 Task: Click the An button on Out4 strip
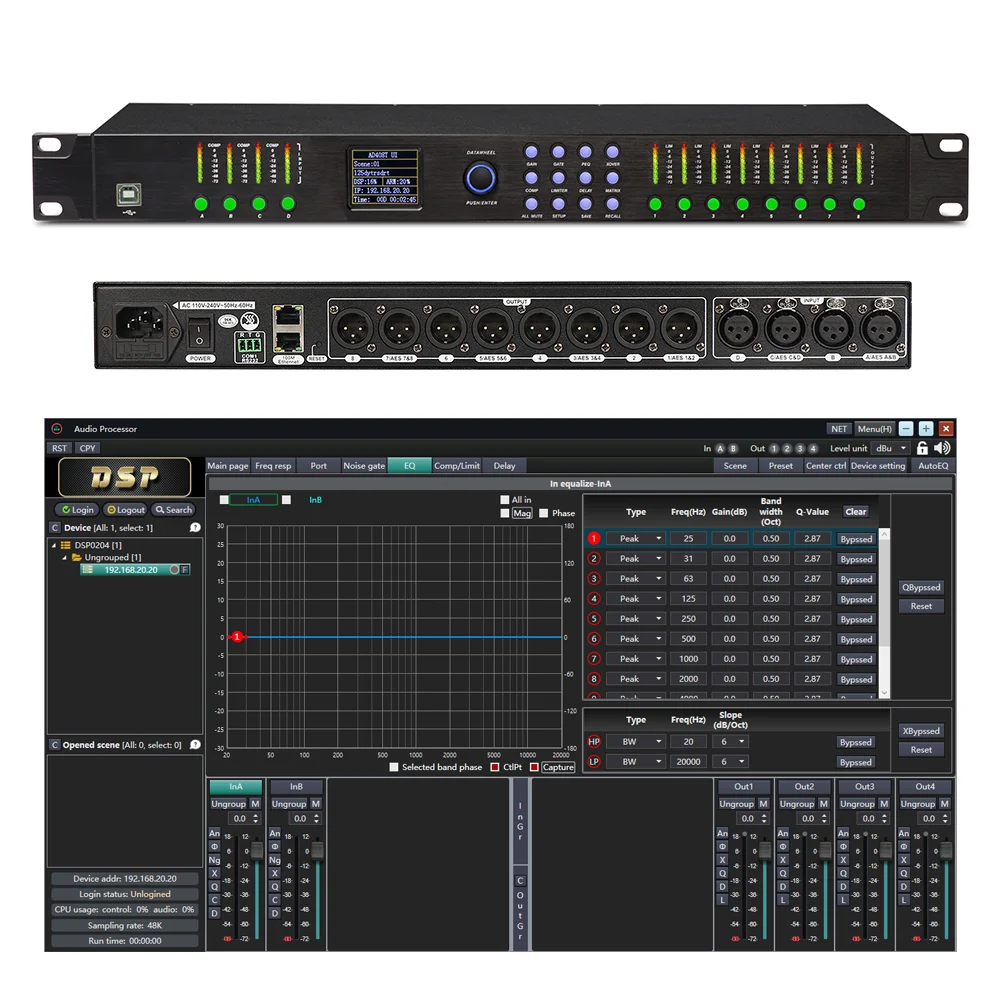(x=904, y=833)
